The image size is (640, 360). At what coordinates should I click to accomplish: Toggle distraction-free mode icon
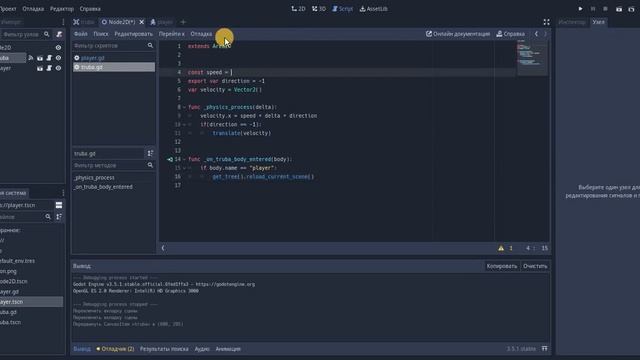pyautogui.click(x=546, y=22)
